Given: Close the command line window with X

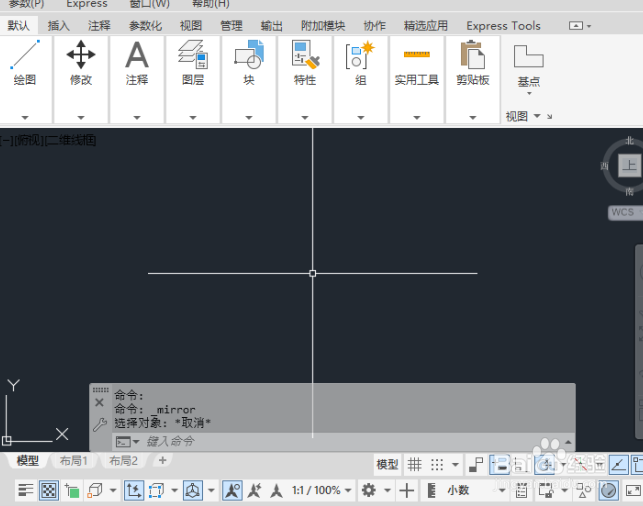Looking at the screenshot, I should pos(99,403).
